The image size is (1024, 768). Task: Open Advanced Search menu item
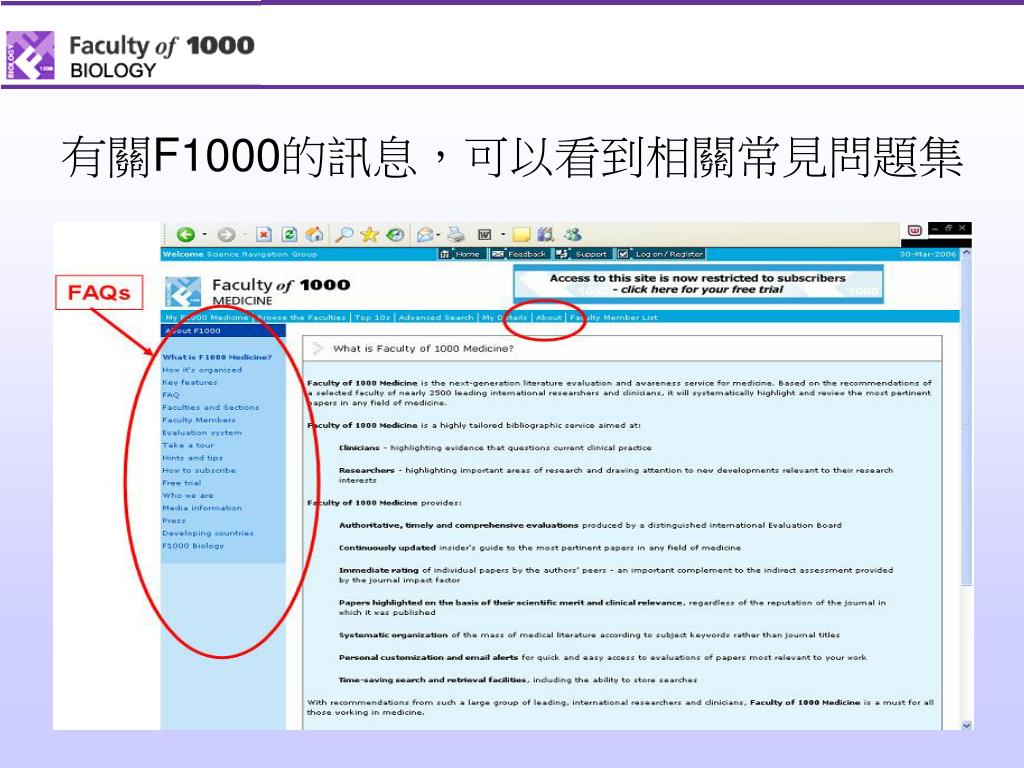(436, 317)
